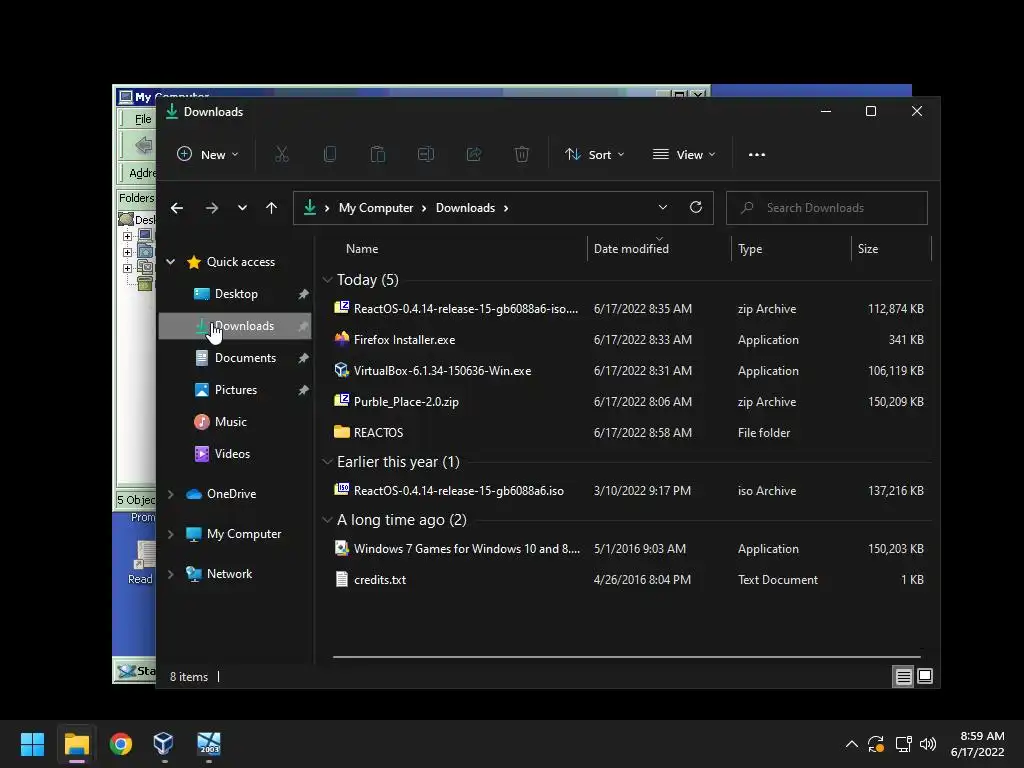This screenshot has width=1024, height=768.
Task: Click the taskbar clock and date
Action: click(978, 744)
